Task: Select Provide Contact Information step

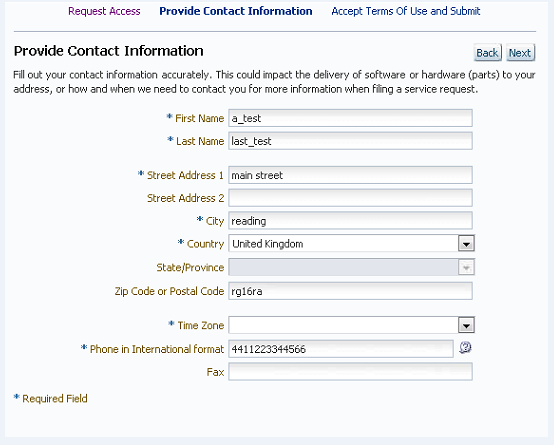Action: coord(236,11)
